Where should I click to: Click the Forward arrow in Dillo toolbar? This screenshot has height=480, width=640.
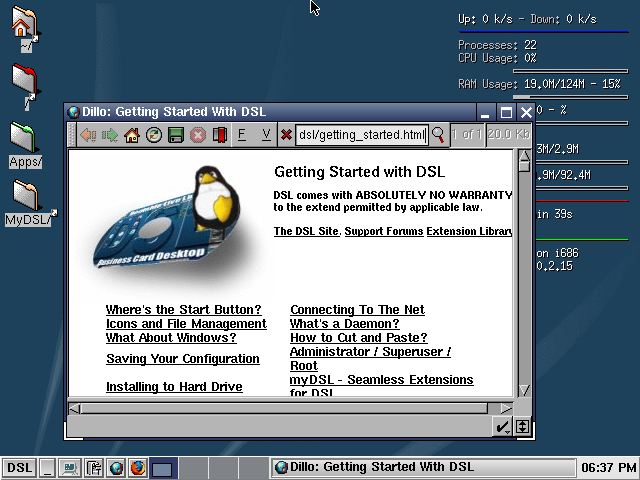click(110, 135)
